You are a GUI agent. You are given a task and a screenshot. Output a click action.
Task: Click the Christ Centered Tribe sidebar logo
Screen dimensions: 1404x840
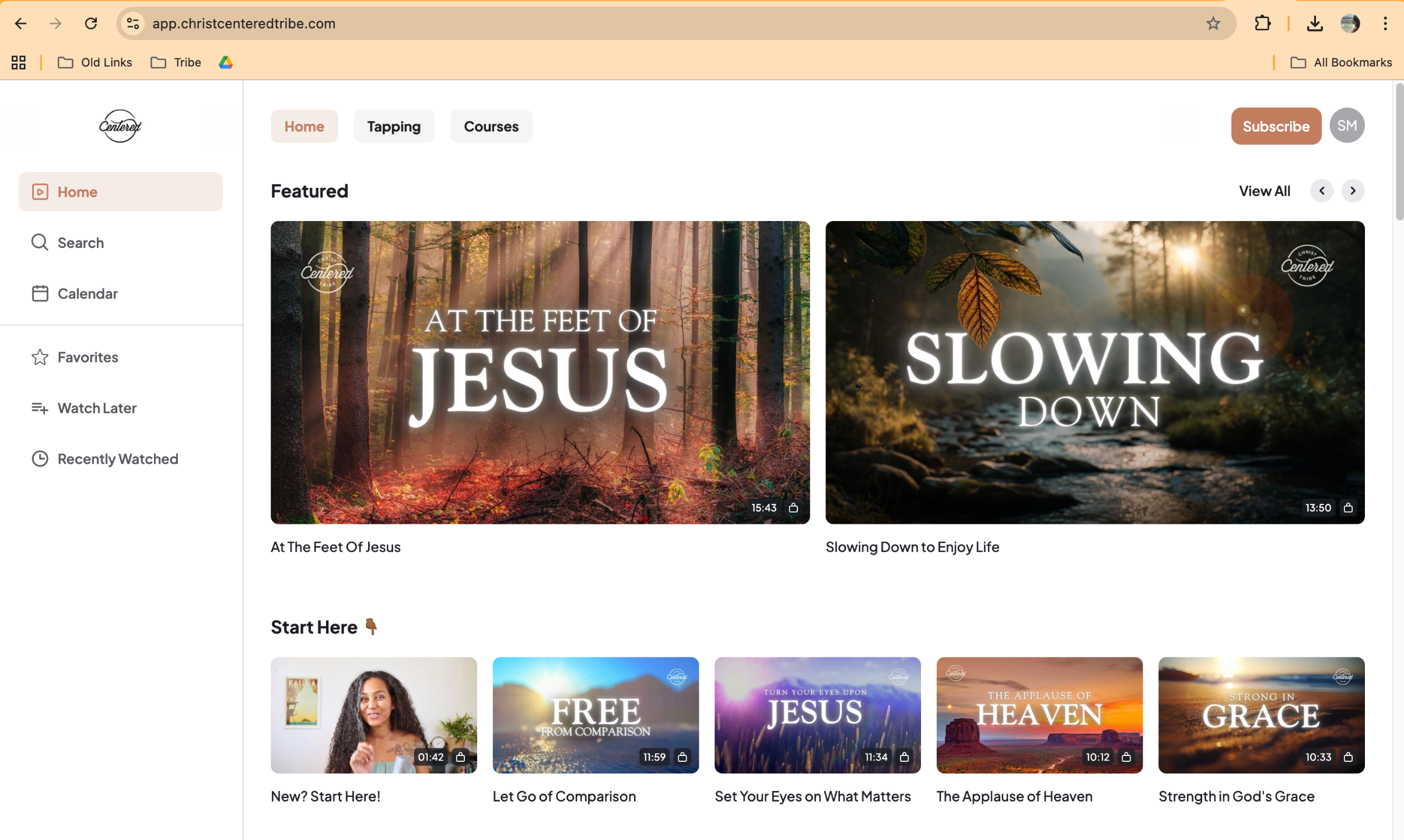point(120,126)
